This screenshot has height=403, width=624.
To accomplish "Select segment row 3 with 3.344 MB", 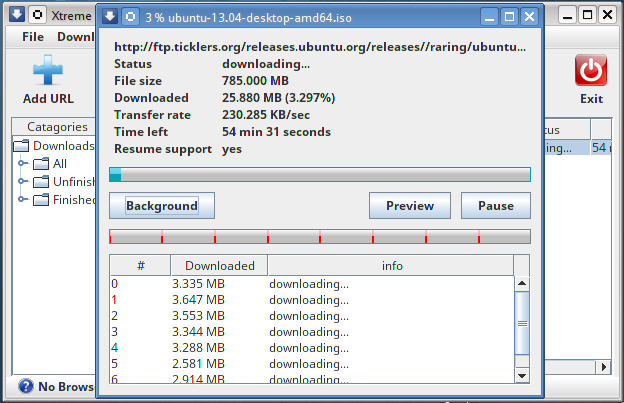I will click(x=312, y=332).
